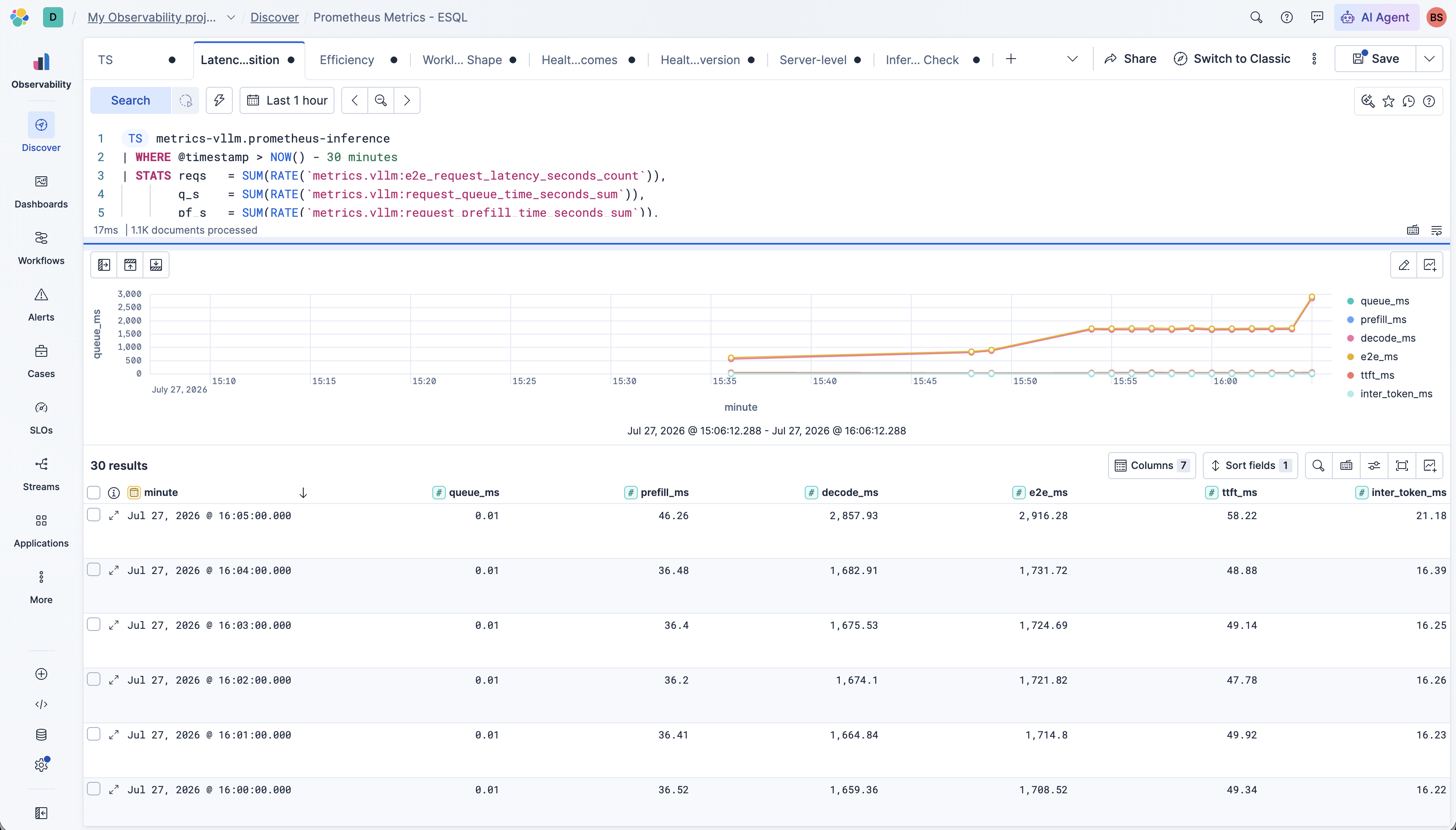
Task: Zoom out the time range magnifier icon
Action: tap(381, 100)
